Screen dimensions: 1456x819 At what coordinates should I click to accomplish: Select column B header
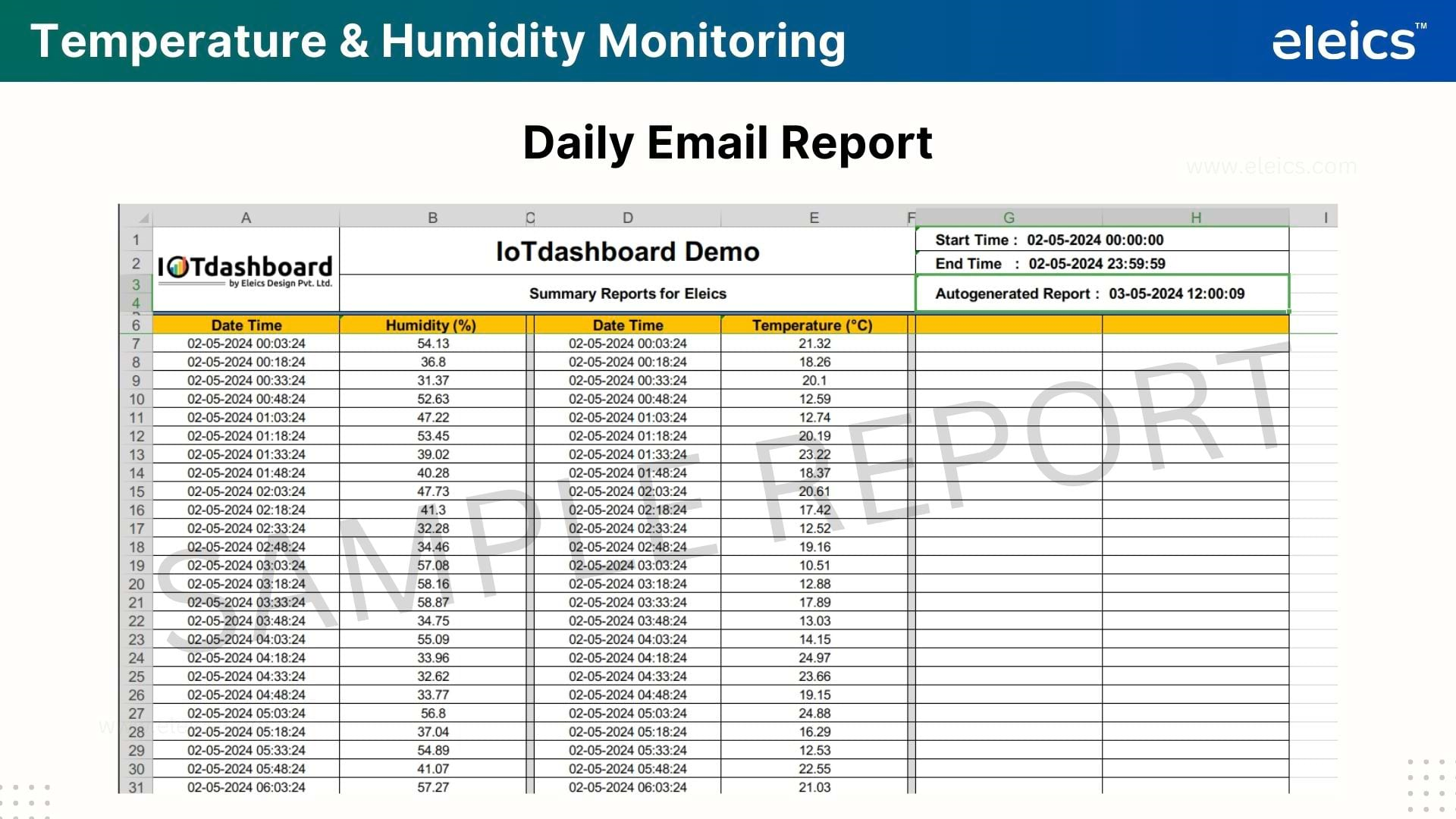click(432, 218)
